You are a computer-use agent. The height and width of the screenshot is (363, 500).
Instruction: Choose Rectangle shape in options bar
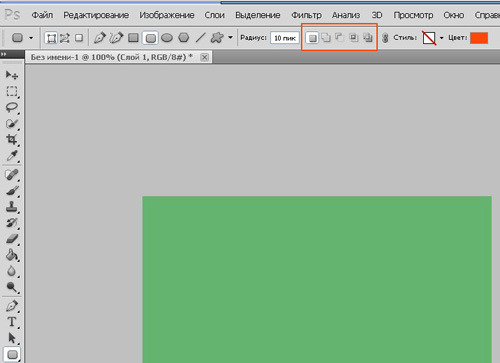click(x=133, y=38)
